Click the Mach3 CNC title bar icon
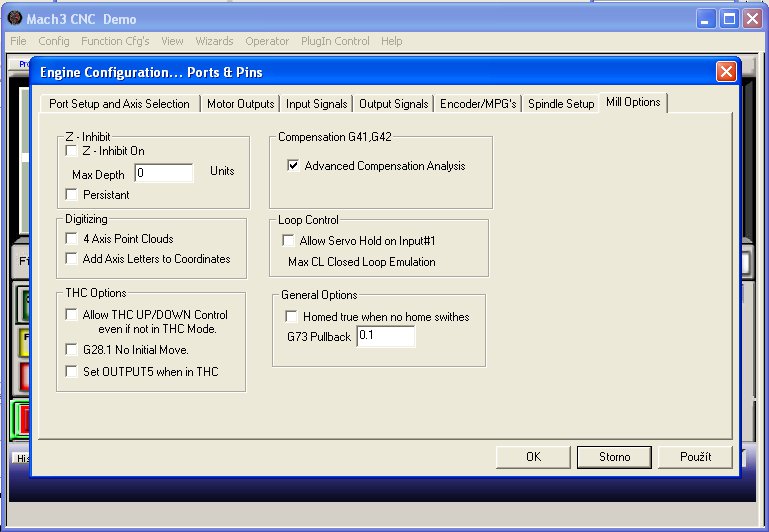 (14, 19)
